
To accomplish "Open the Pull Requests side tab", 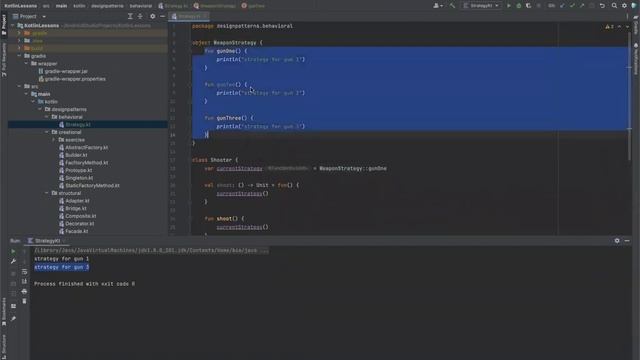I will [4, 60].
